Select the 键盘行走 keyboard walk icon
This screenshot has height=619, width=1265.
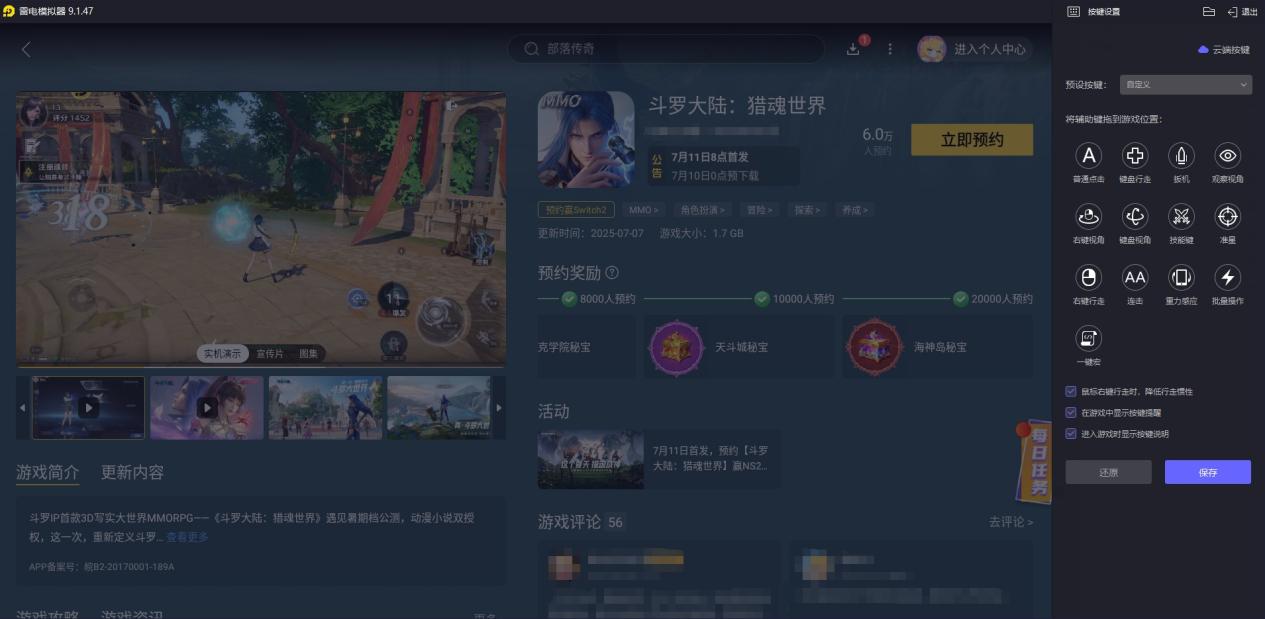(x=1135, y=156)
